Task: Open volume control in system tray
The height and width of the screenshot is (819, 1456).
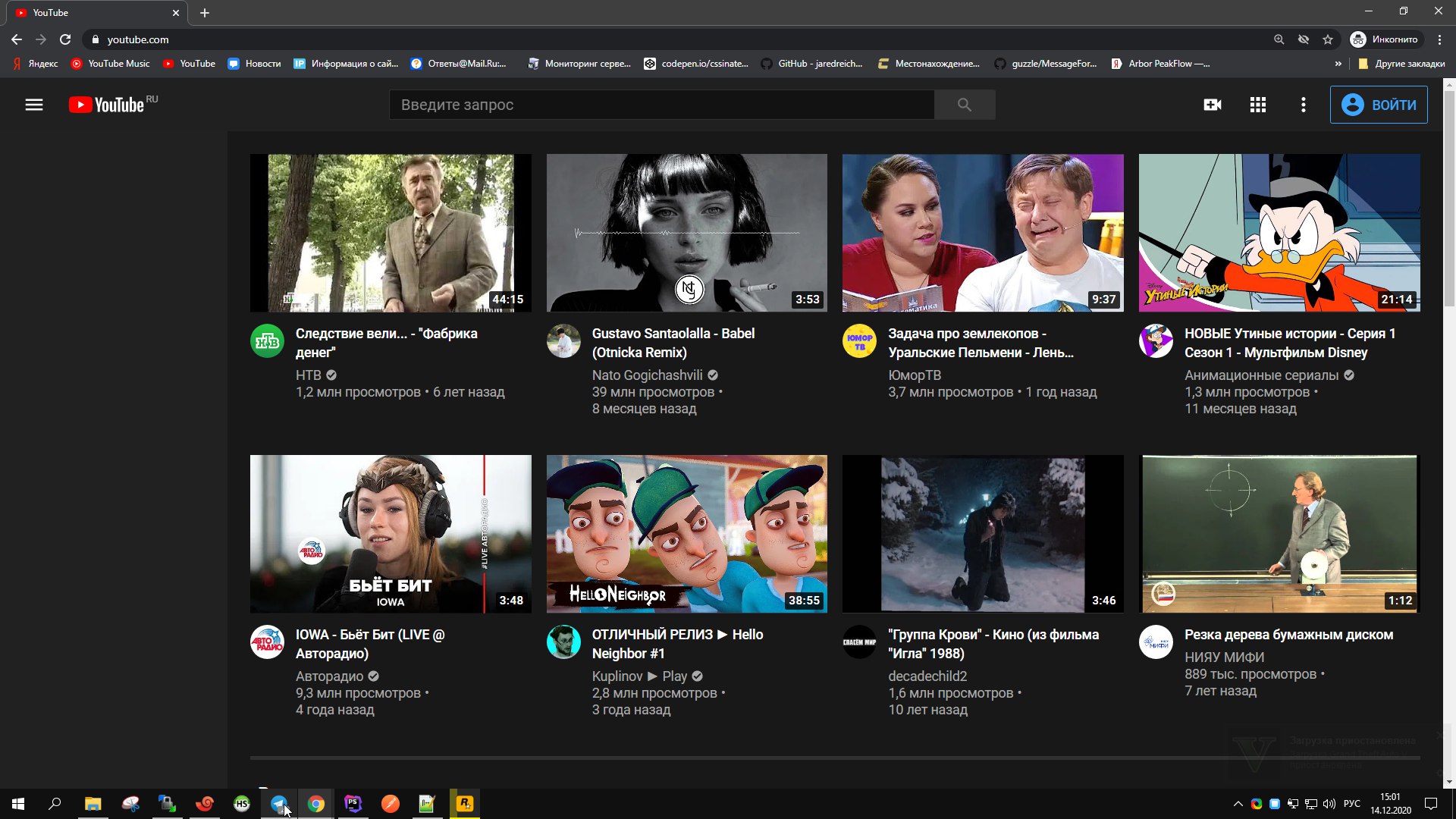Action: coord(1329,804)
